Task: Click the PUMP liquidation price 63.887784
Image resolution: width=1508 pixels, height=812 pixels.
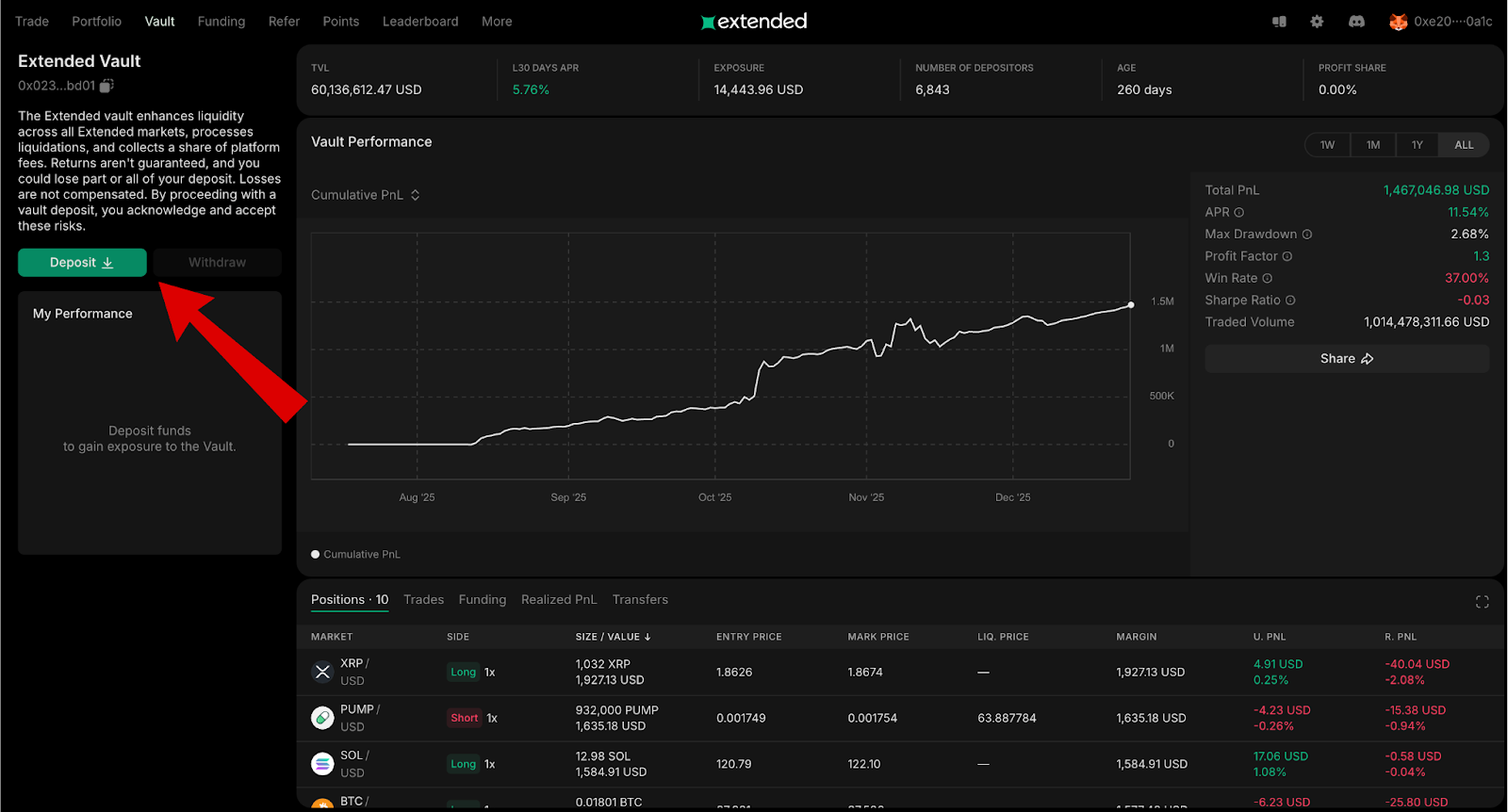Action: (x=1007, y=718)
